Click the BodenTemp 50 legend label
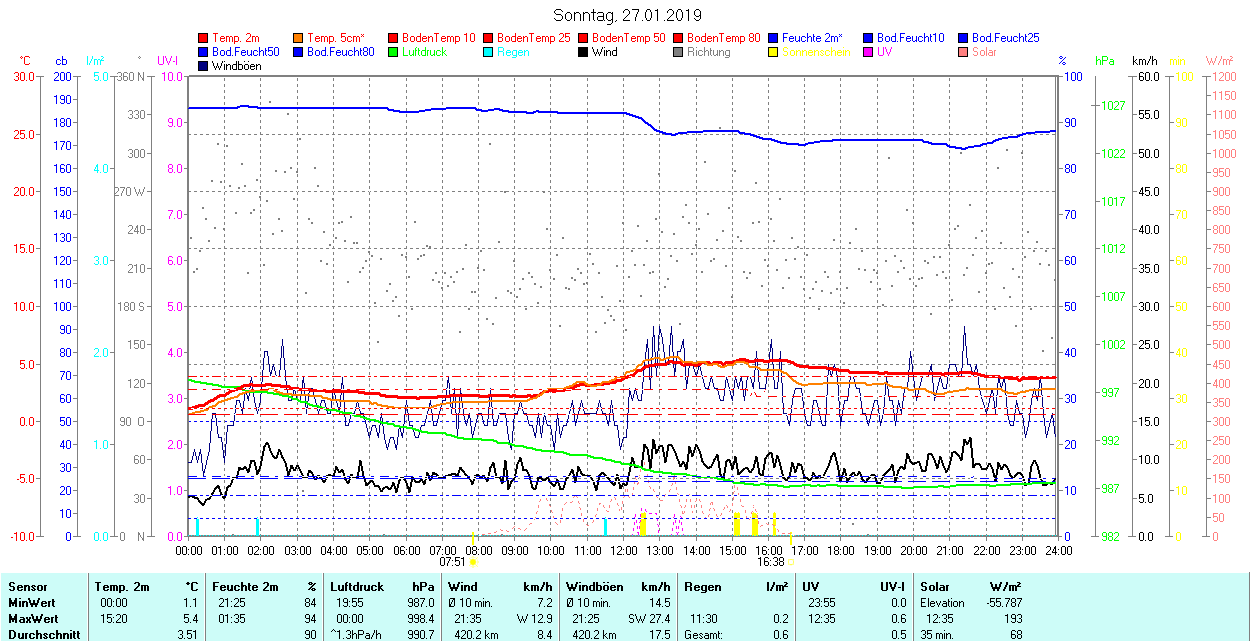1250x641 pixels. (x=629, y=38)
